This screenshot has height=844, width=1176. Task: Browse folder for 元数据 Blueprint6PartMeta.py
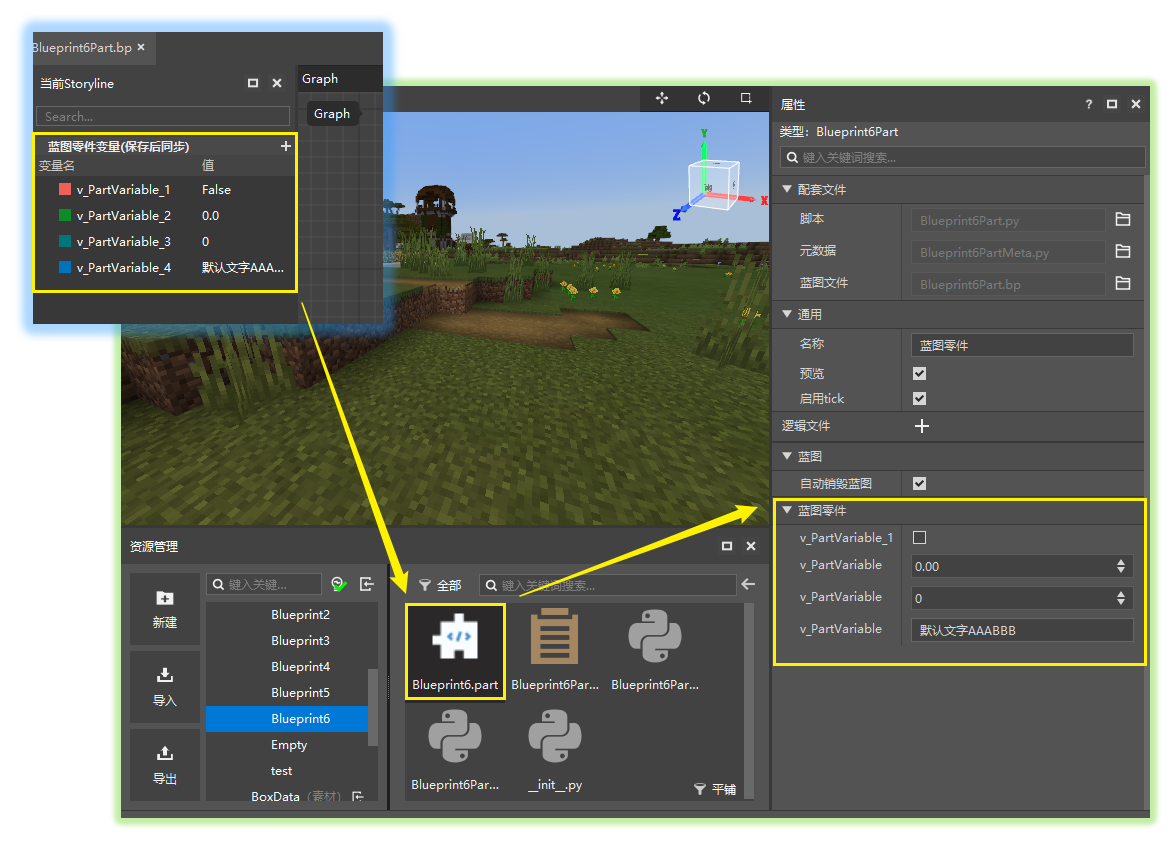[x=1123, y=251]
